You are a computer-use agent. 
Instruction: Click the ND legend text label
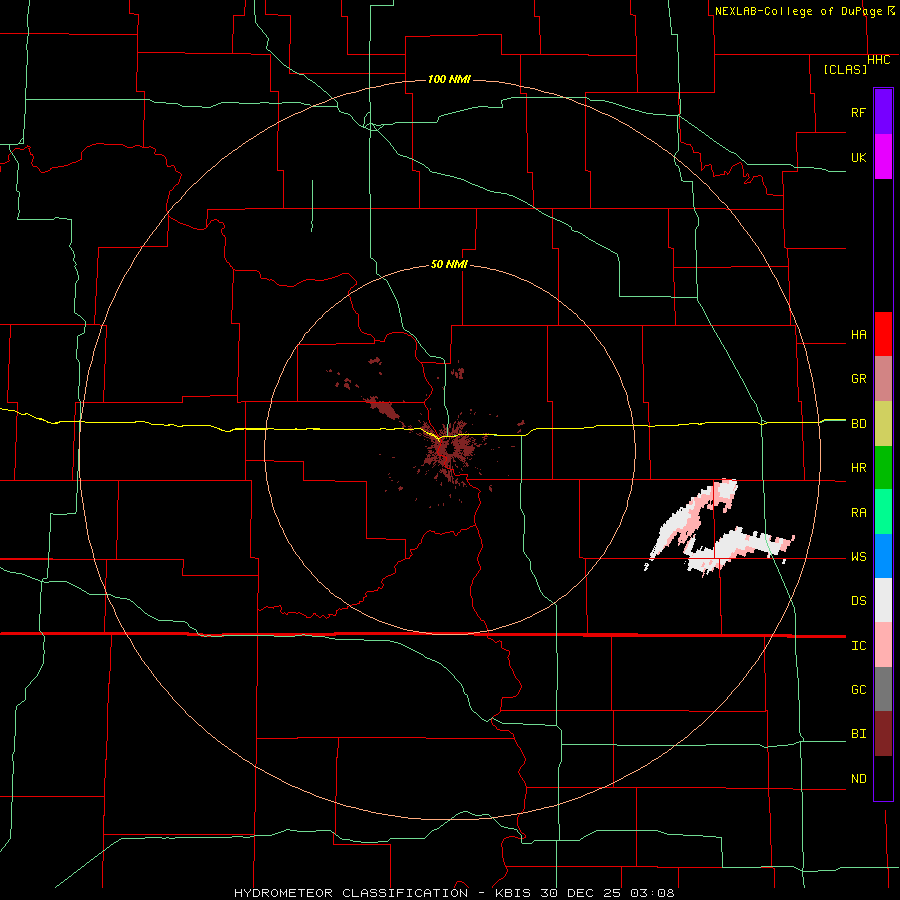coord(858,779)
